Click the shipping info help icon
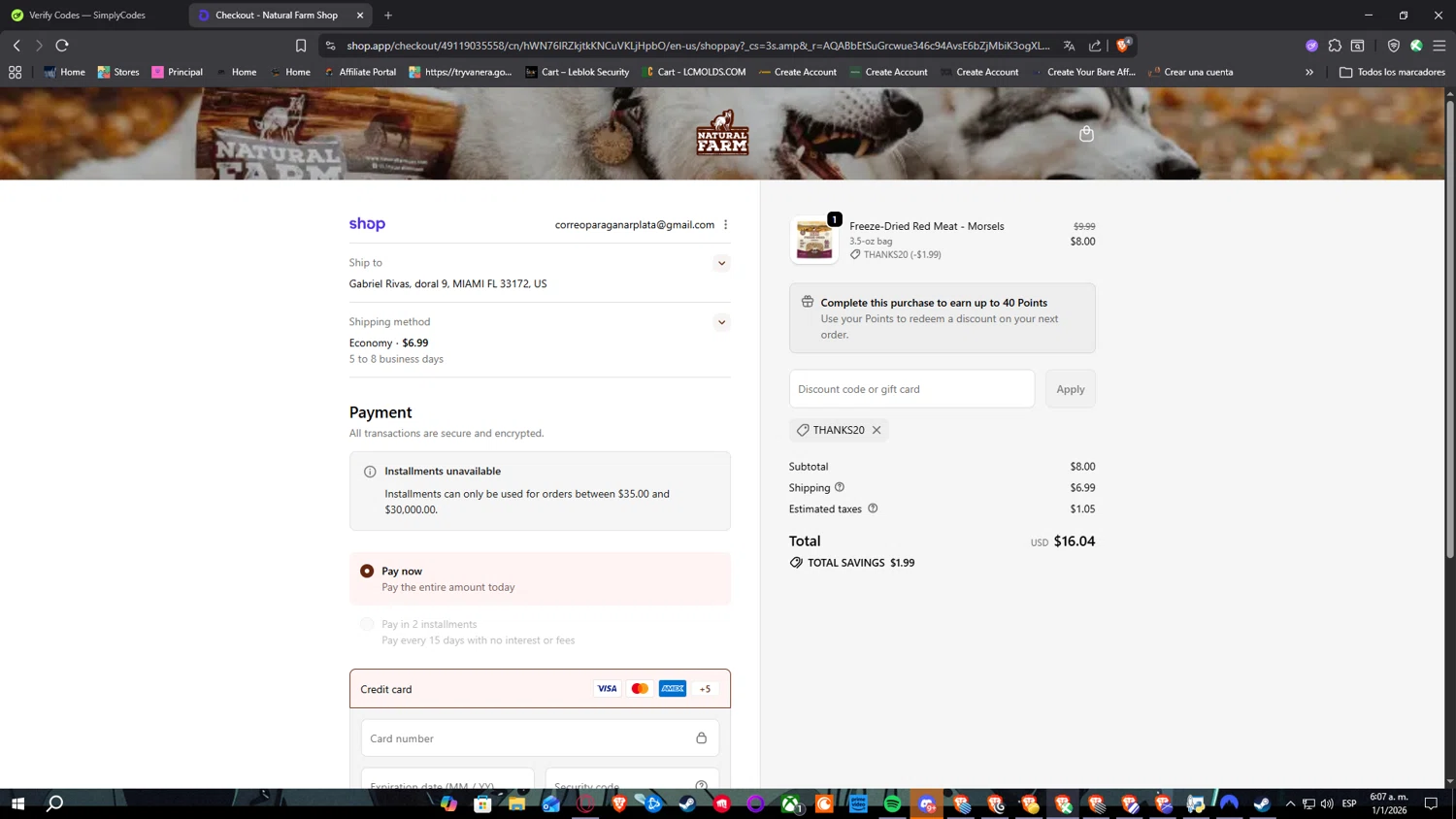The height and width of the screenshot is (819, 1456). coord(840,487)
